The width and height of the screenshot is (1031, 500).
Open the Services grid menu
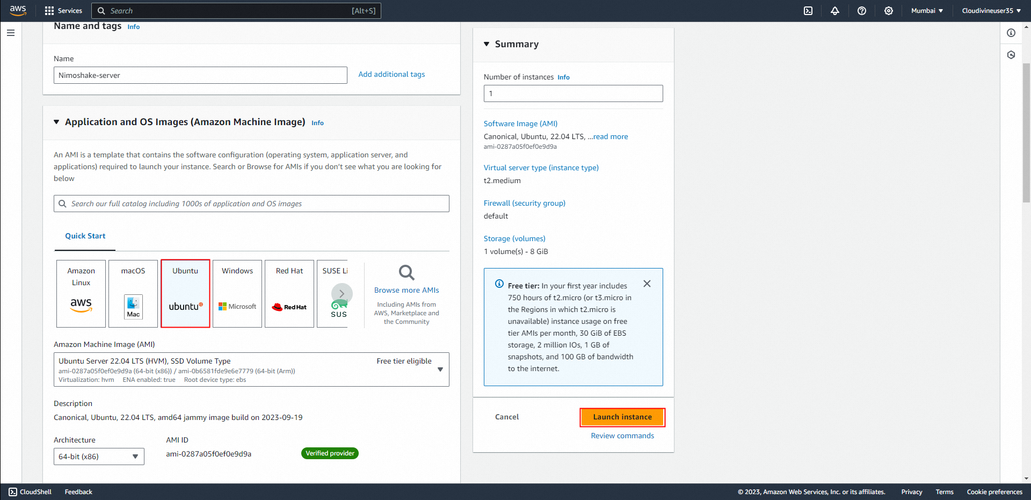[64, 11]
